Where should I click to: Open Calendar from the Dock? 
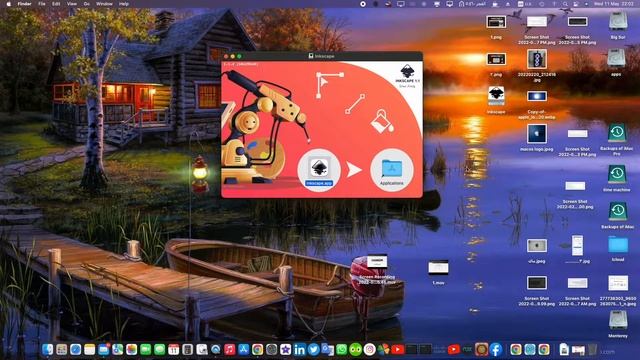(x=173, y=349)
